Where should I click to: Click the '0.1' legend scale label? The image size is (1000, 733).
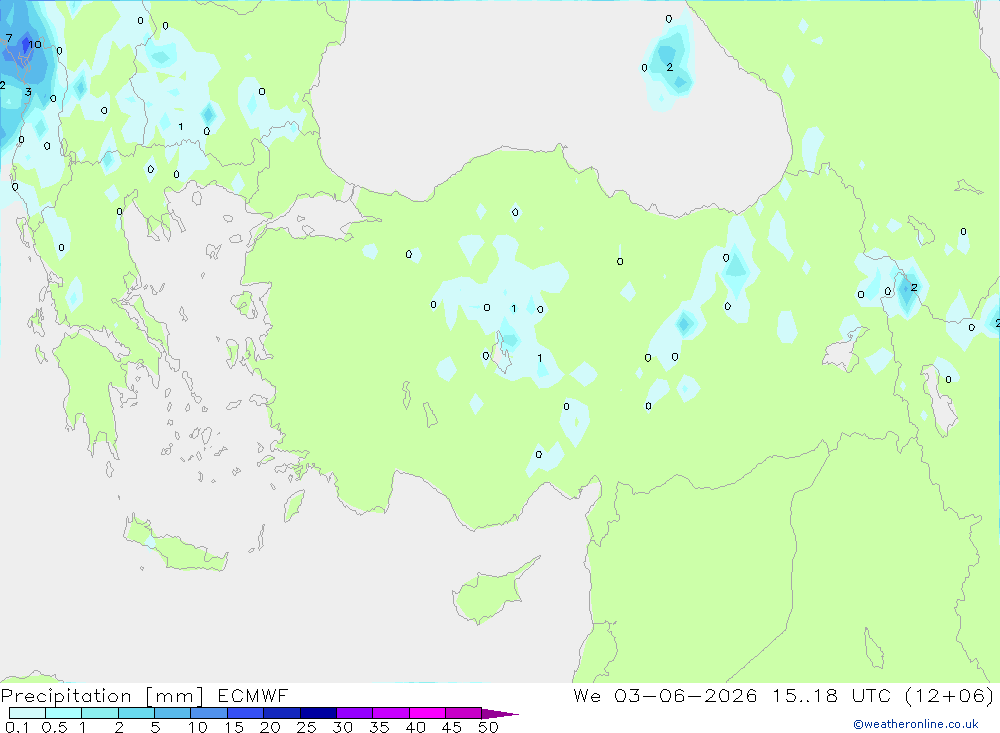(17, 727)
